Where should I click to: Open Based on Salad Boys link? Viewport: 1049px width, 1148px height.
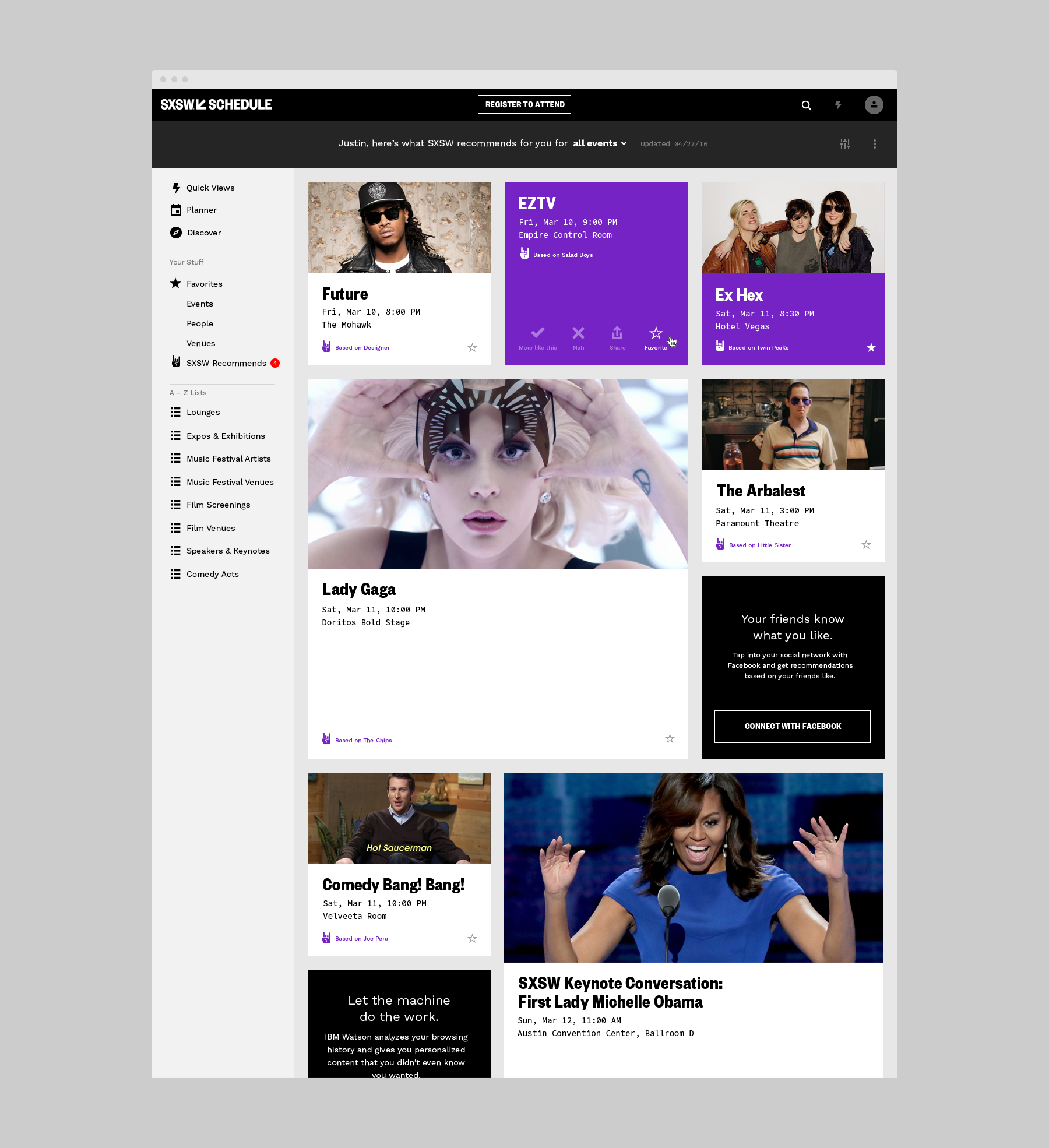pyautogui.click(x=563, y=255)
